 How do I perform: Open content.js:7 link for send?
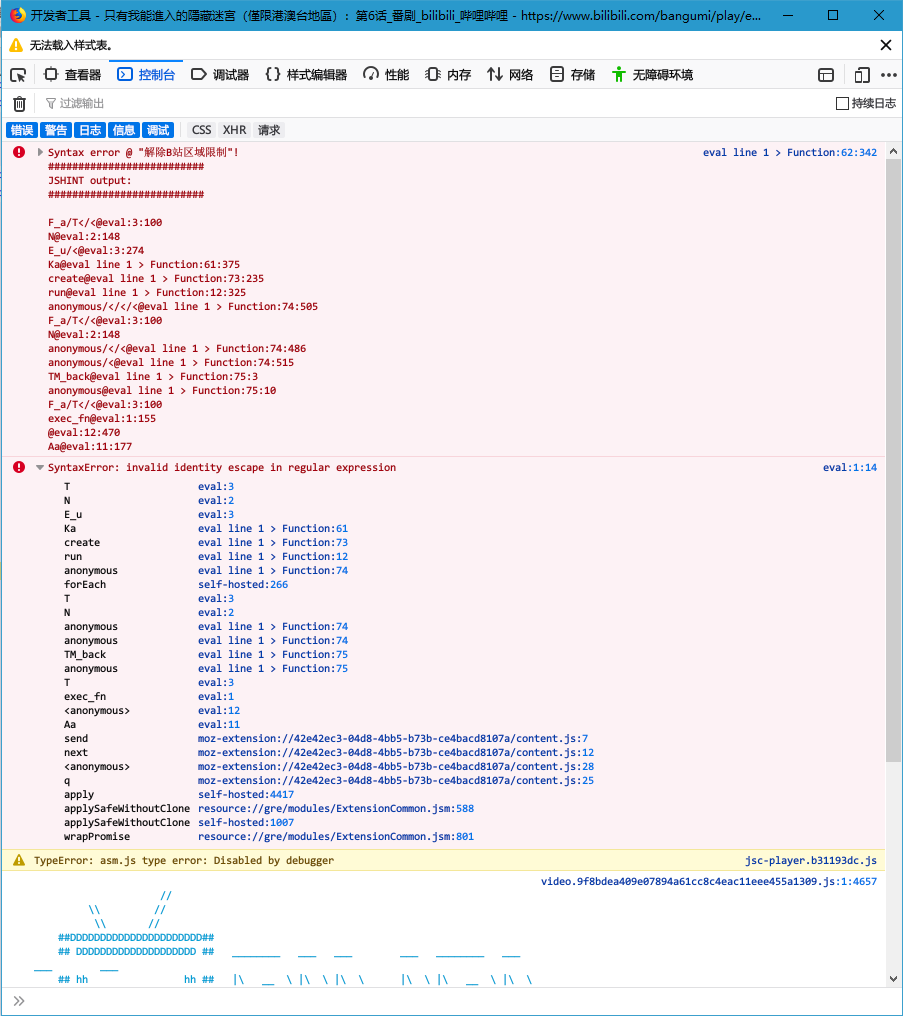393,739
